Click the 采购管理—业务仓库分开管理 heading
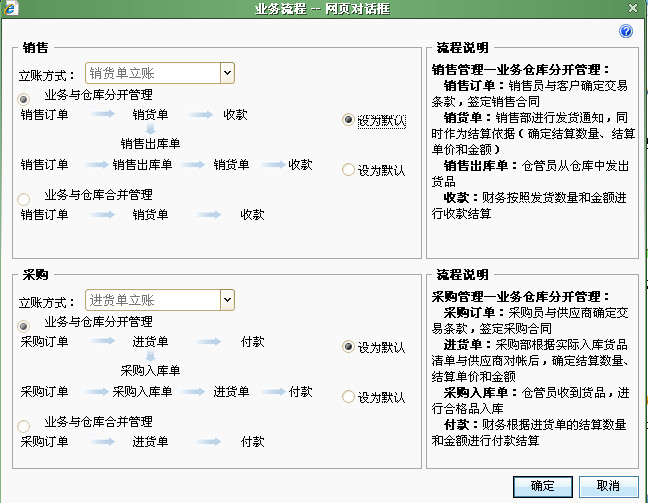Screen dimensions: 648x503 click(520, 296)
